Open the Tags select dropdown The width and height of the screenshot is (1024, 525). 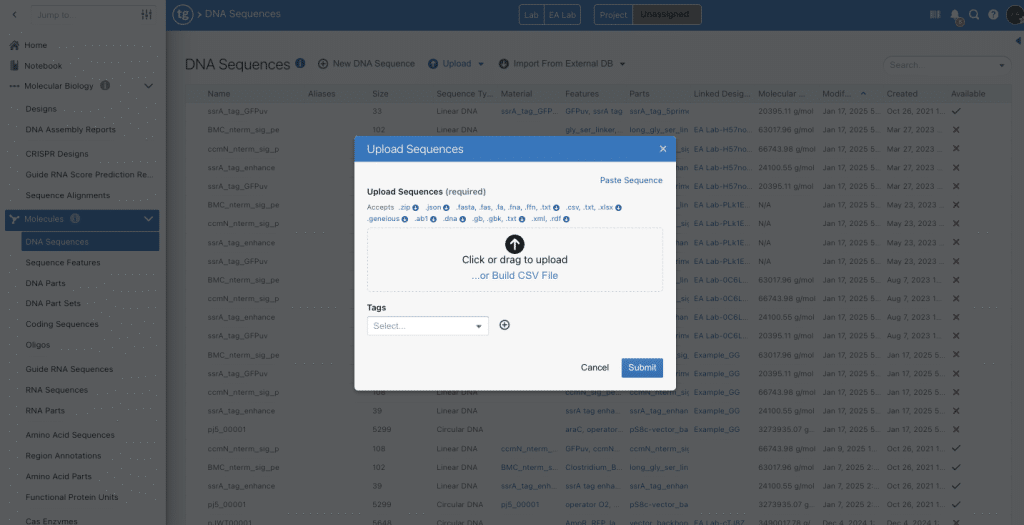point(427,326)
